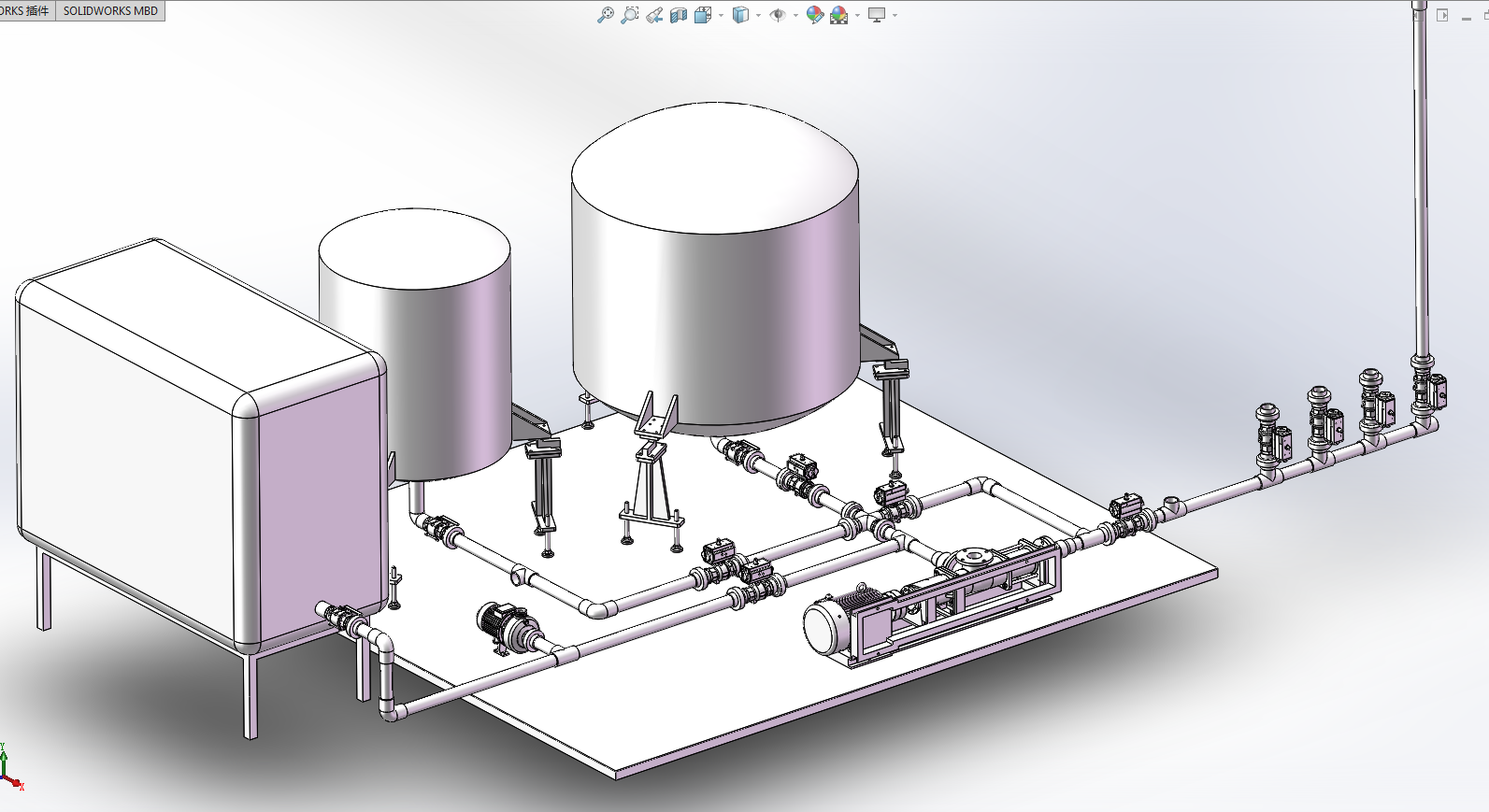This screenshot has height=812, width=1489.
Task: Click the View Orientation cube icon
Action: pyautogui.click(x=703, y=15)
